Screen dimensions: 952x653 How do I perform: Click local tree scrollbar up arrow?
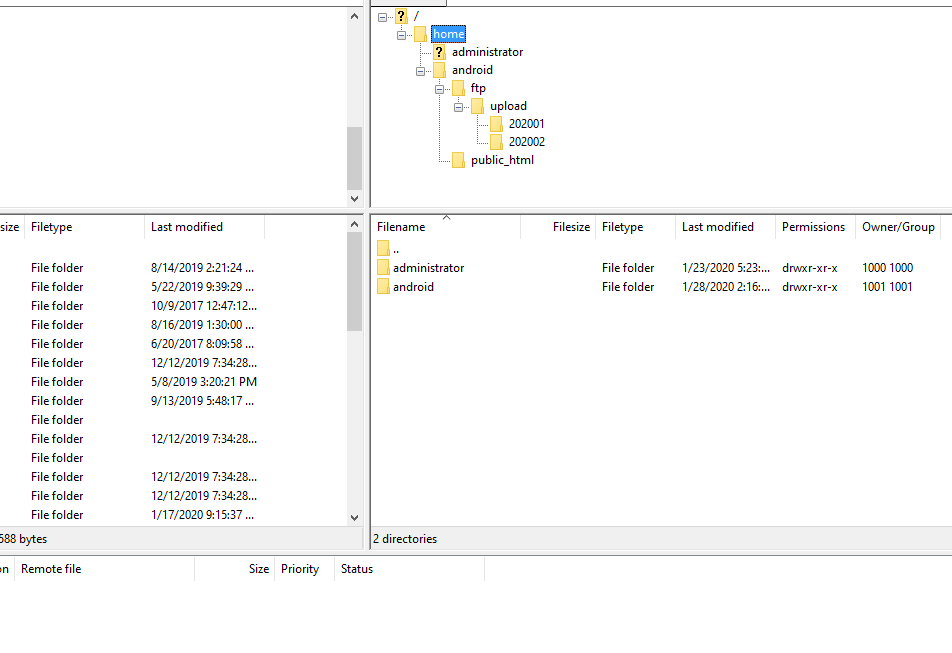(355, 16)
